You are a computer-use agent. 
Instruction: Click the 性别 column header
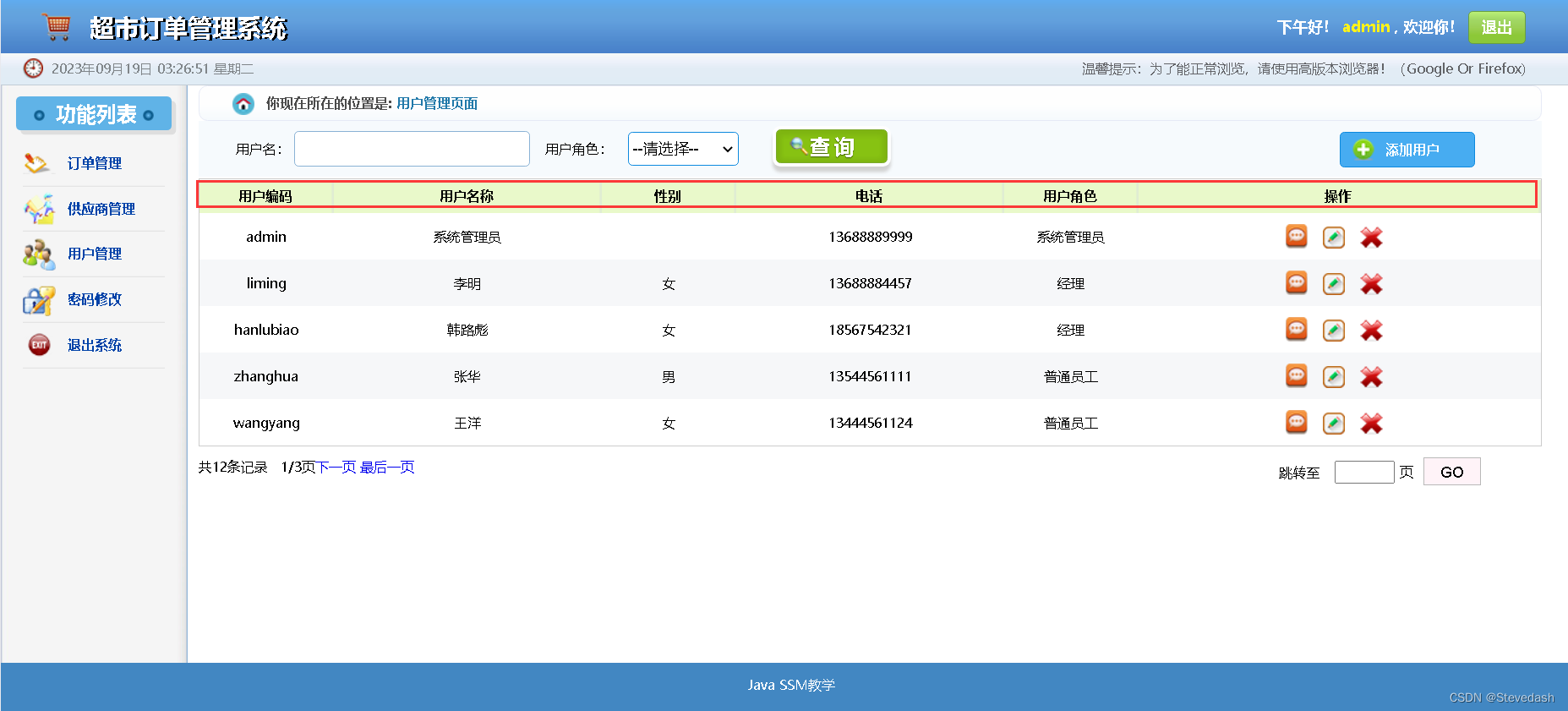(668, 196)
